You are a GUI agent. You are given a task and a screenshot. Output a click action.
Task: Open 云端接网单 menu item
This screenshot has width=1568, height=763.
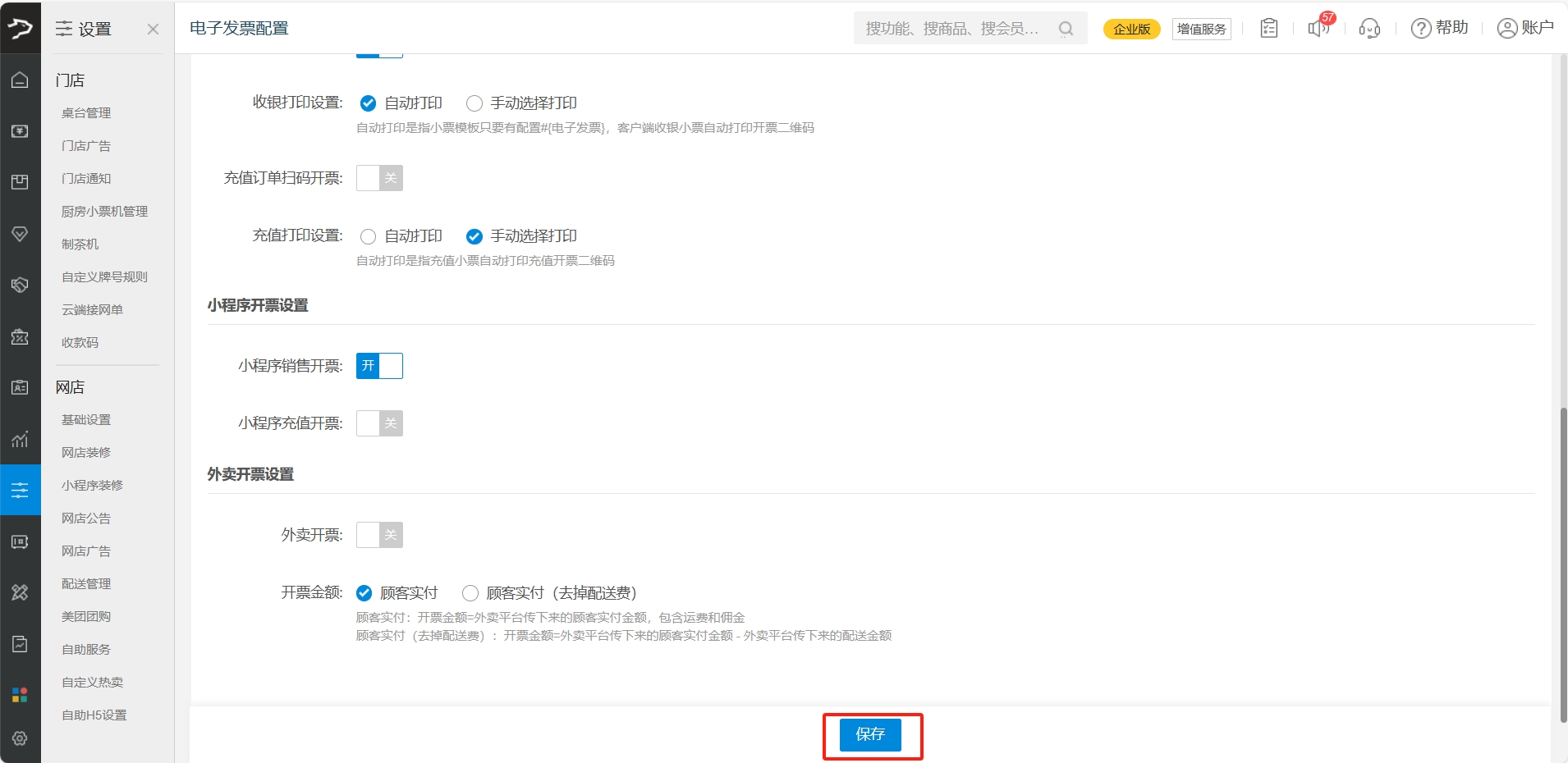click(x=92, y=310)
